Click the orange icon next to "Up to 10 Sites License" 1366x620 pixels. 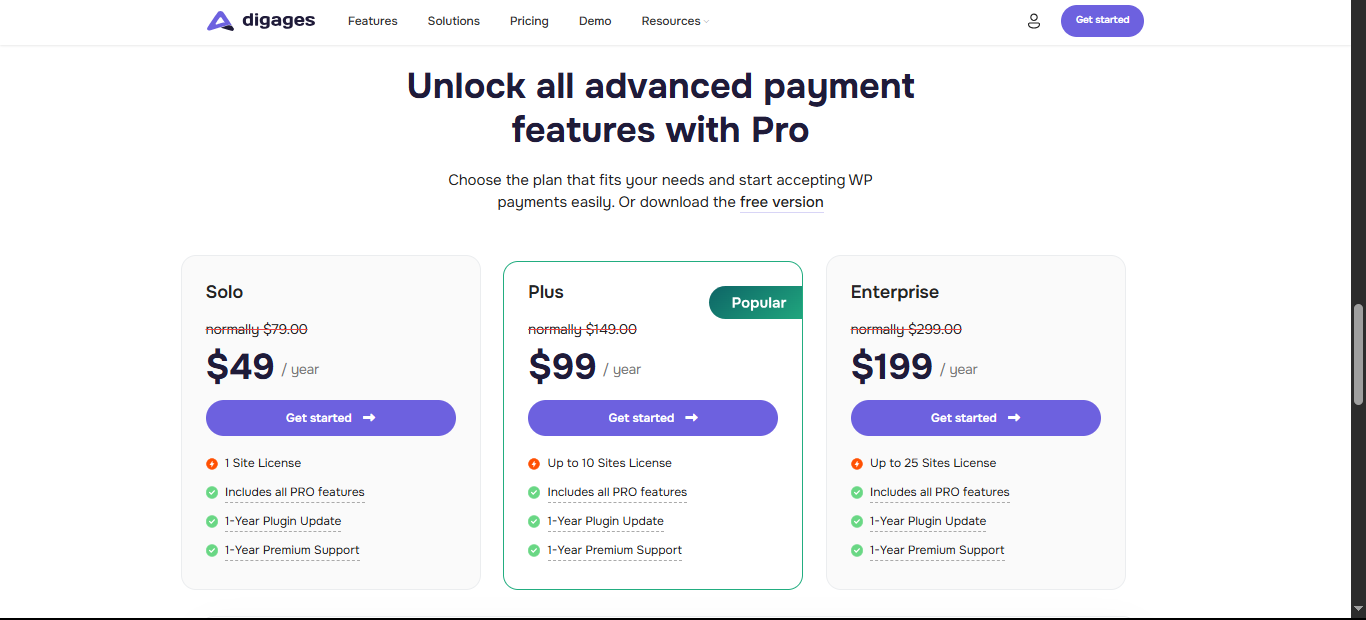pyautogui.click(x=532, y=463)
